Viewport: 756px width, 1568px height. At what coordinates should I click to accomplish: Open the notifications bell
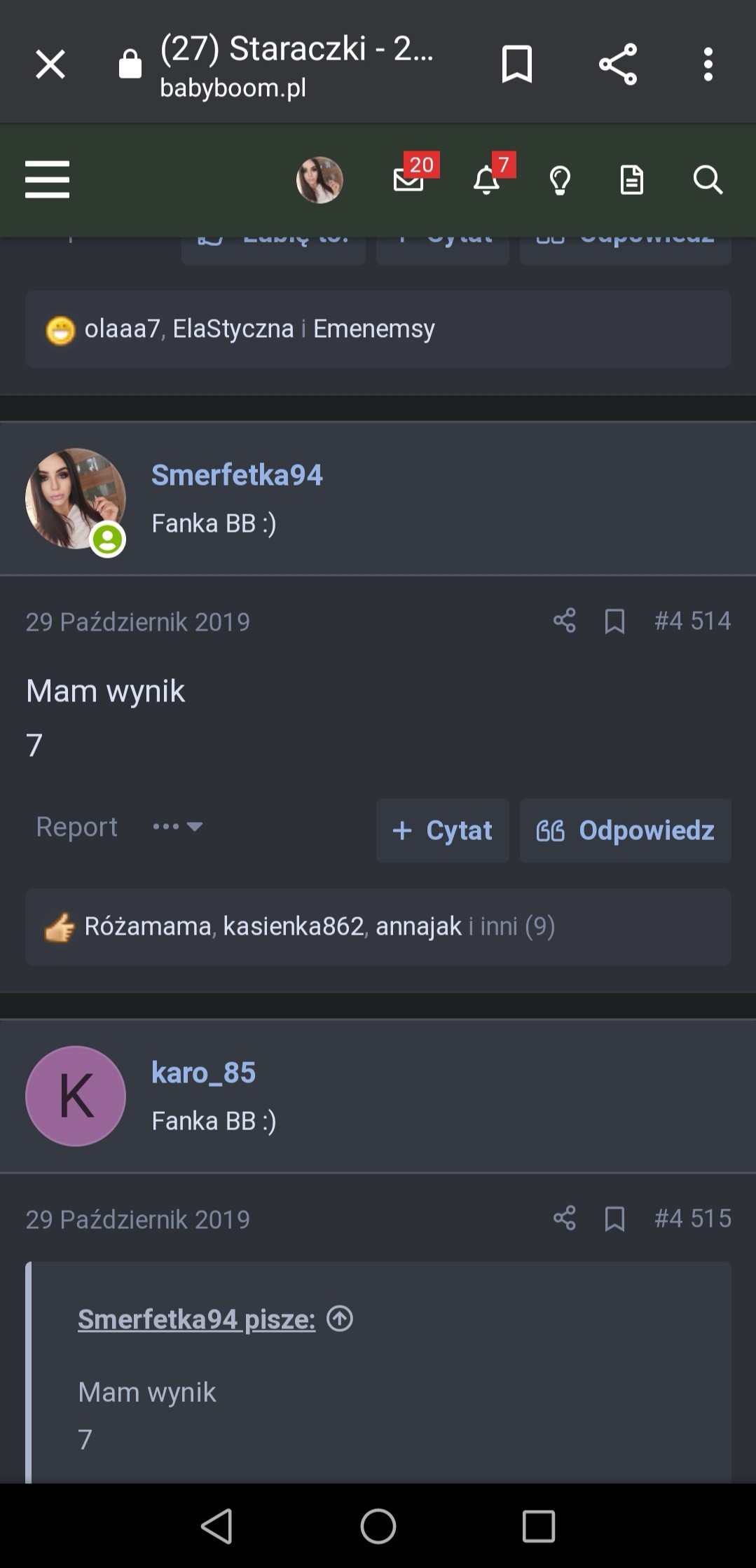point(487,180)
